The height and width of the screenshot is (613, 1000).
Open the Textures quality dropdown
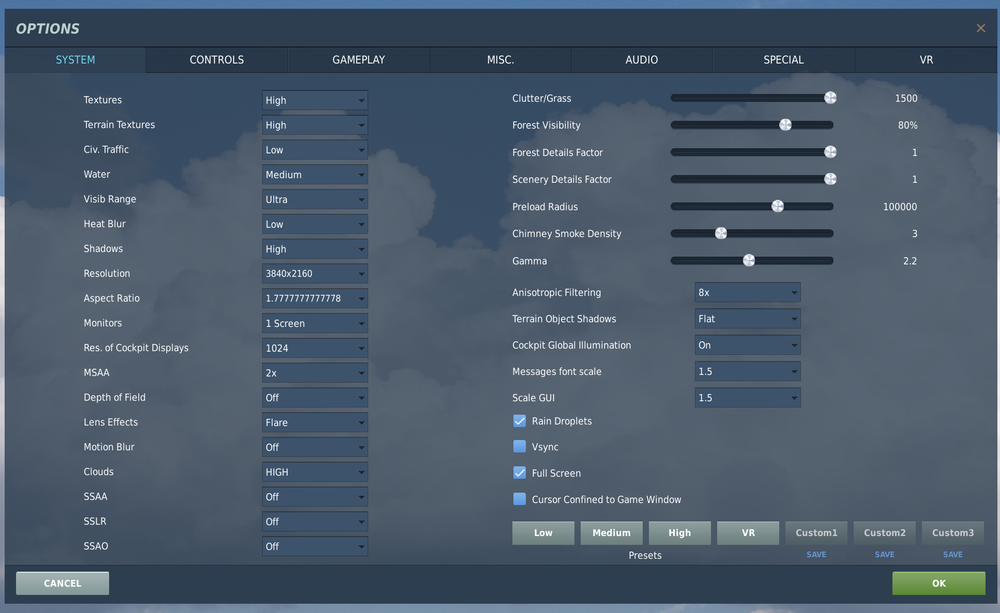pyautogui.click(x=314, y=100)
